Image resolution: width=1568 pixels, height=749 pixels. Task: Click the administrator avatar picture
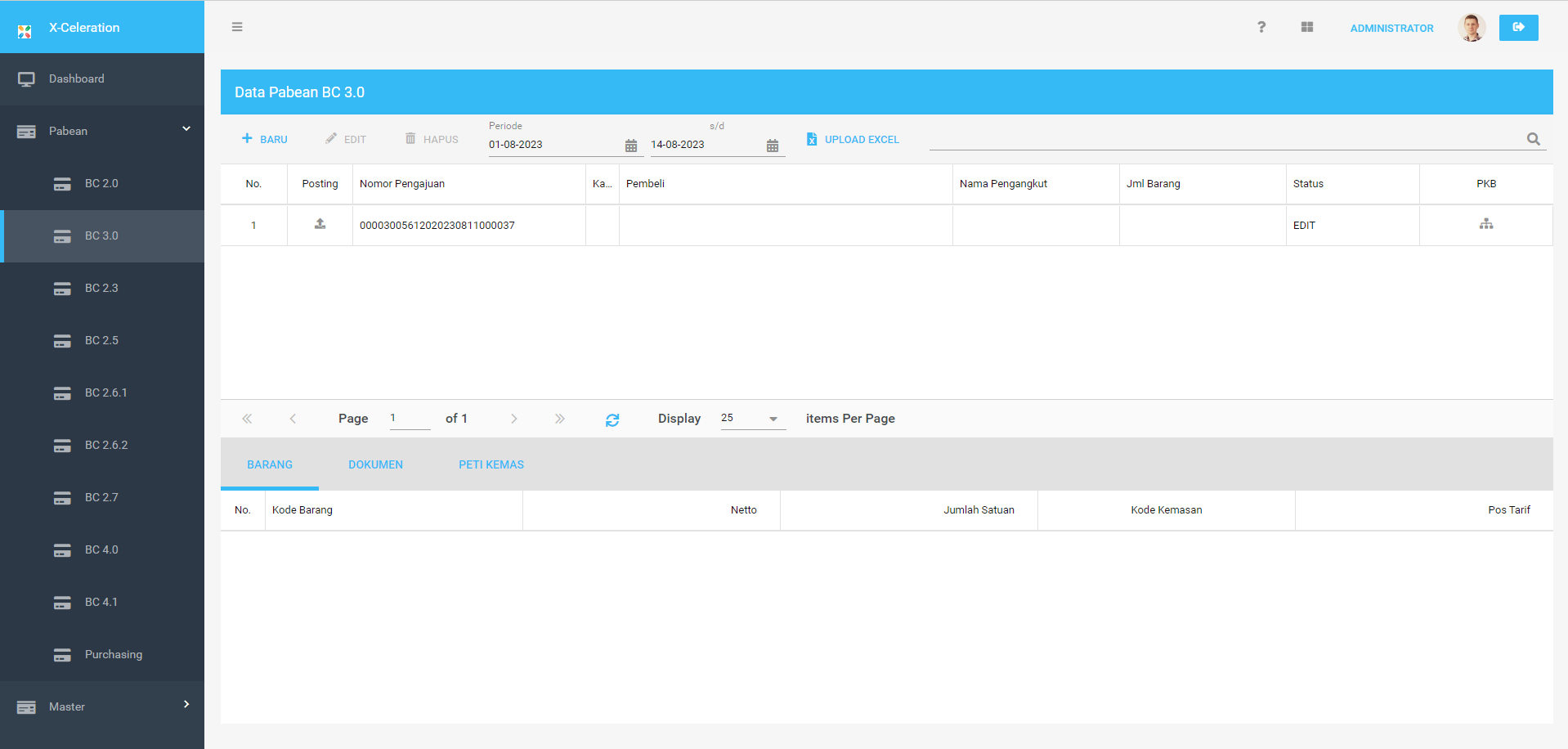coord(1472,28)
